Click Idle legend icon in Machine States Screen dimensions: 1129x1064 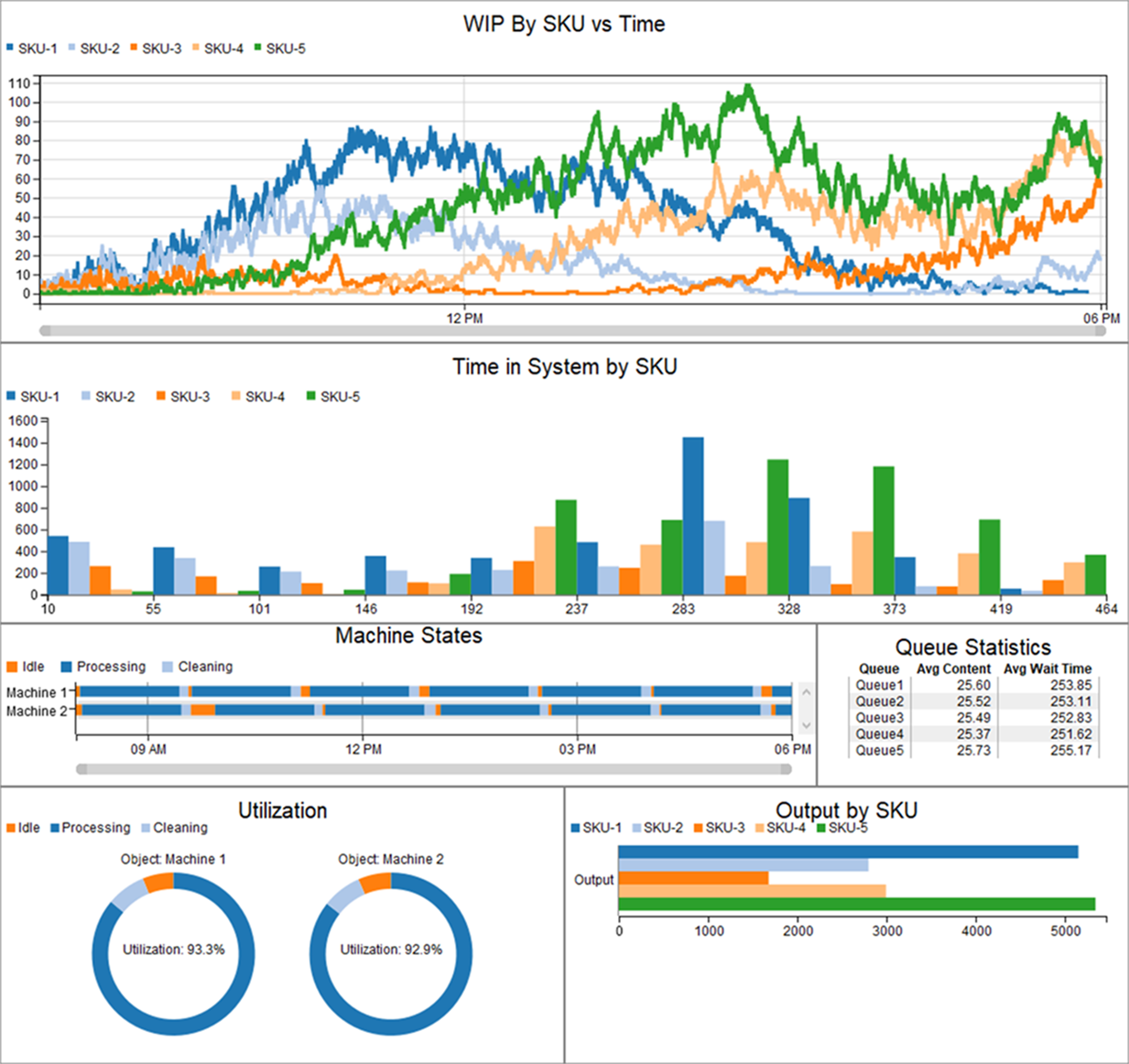pos(11,667)
